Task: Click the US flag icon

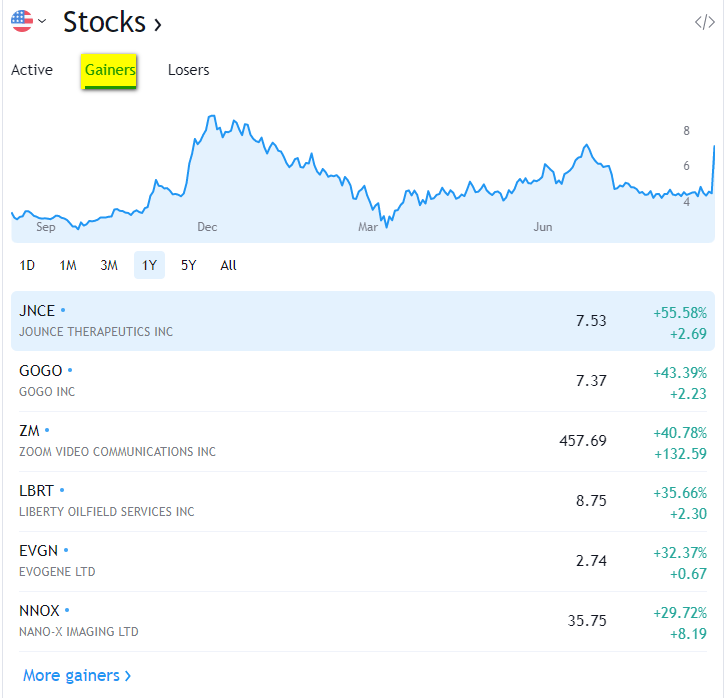Action: tap(22, 21)
